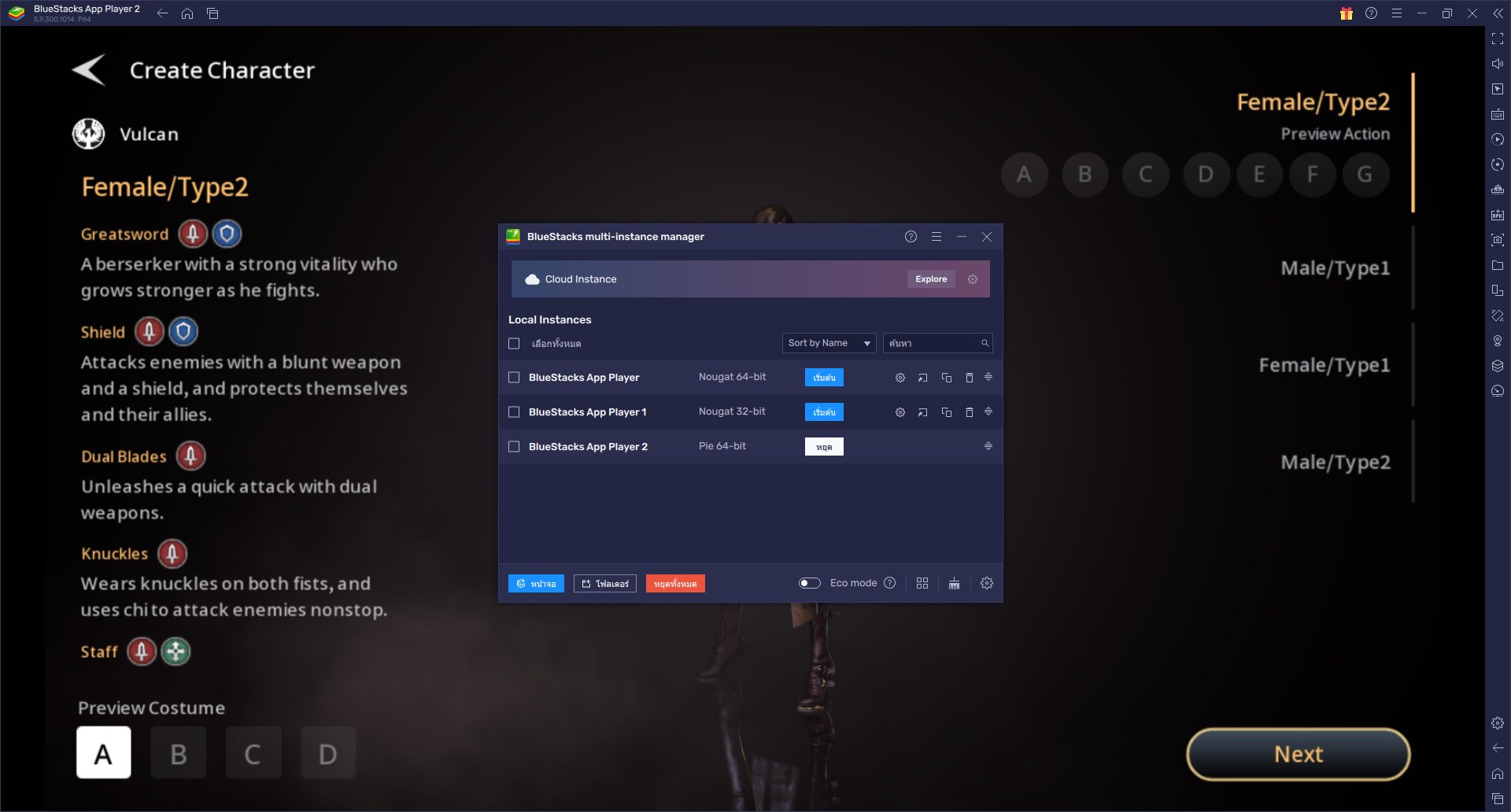Click the title bar back arrow

162,13
